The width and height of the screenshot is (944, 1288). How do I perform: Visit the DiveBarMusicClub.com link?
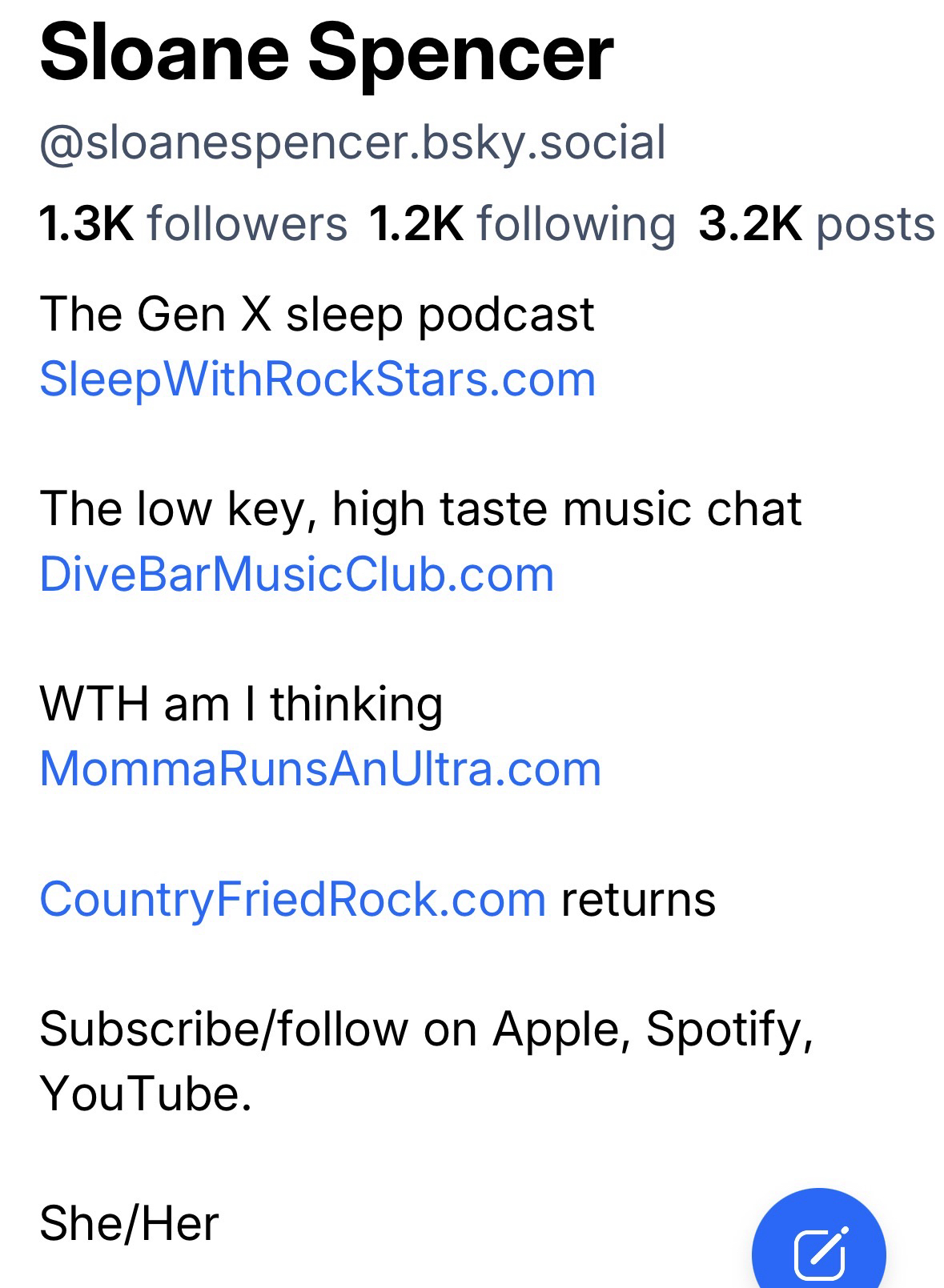pyautogui.click(x=296, y=574)
